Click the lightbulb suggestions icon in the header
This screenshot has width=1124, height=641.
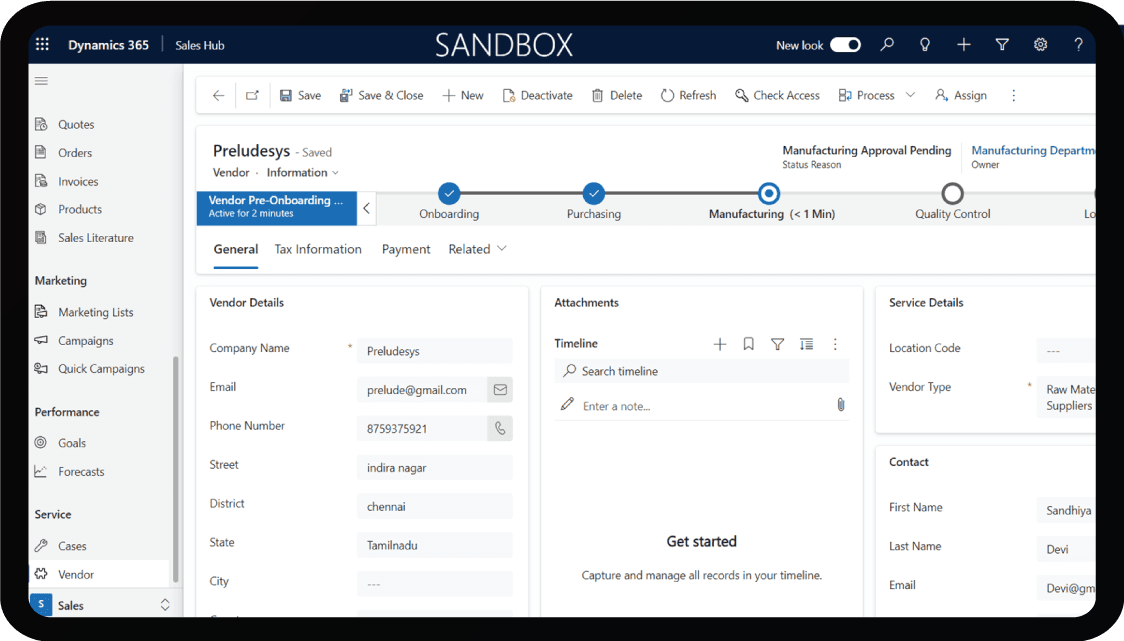click(x=924, y=45)
